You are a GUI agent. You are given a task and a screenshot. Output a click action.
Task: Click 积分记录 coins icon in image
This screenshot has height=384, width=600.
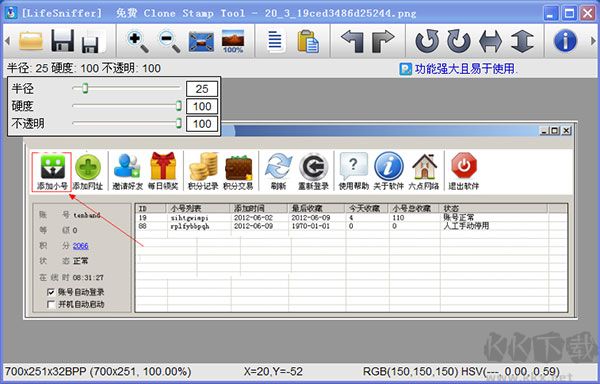coord(203,172)
